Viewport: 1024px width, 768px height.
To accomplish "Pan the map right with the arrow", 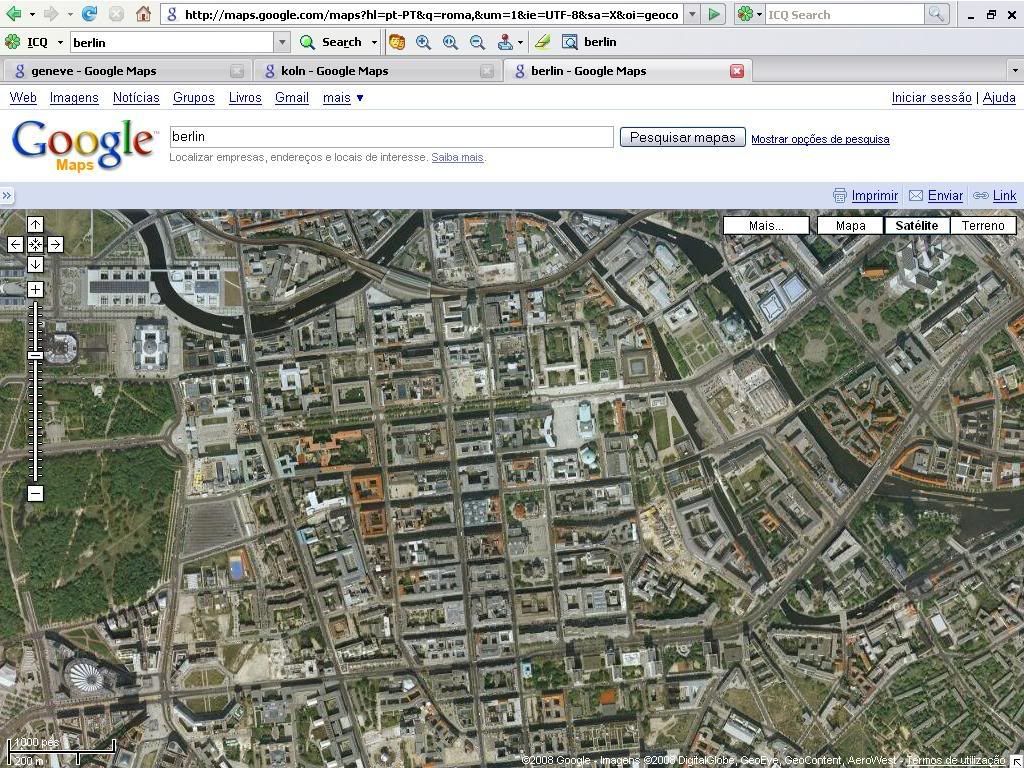I will point(55,244).
